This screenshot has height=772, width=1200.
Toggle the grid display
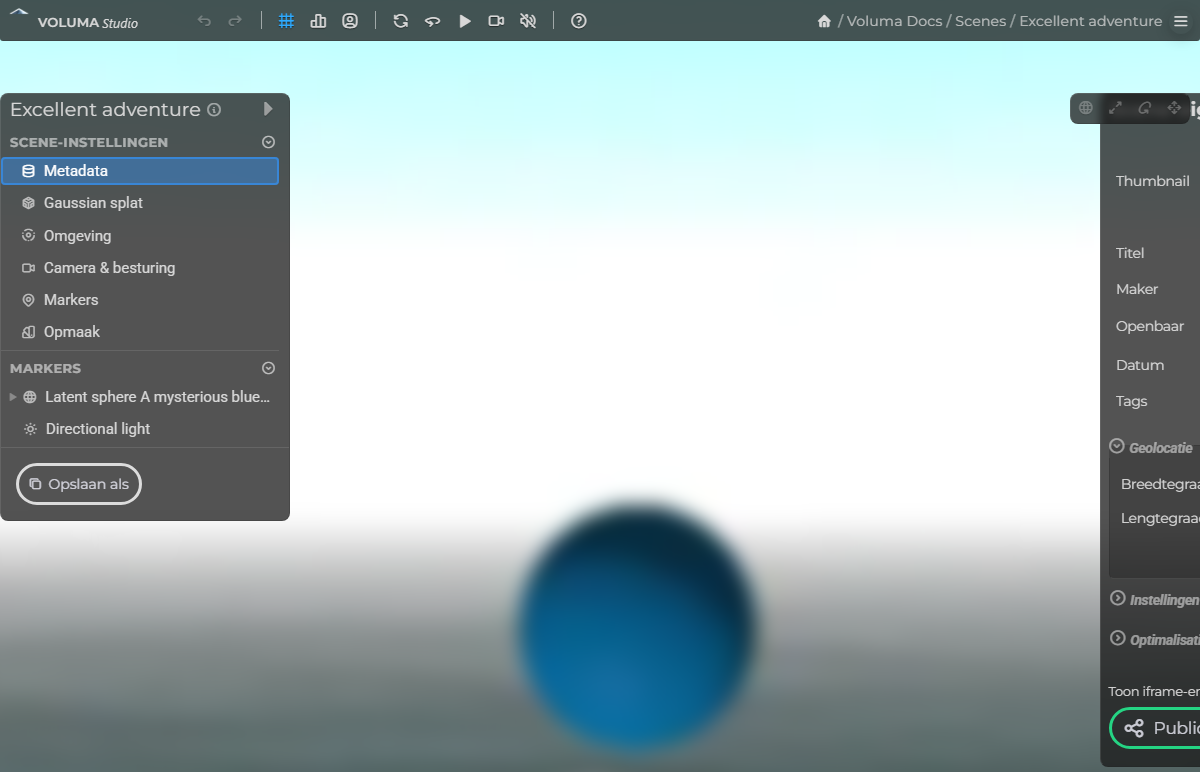click(x=286, y=21)
